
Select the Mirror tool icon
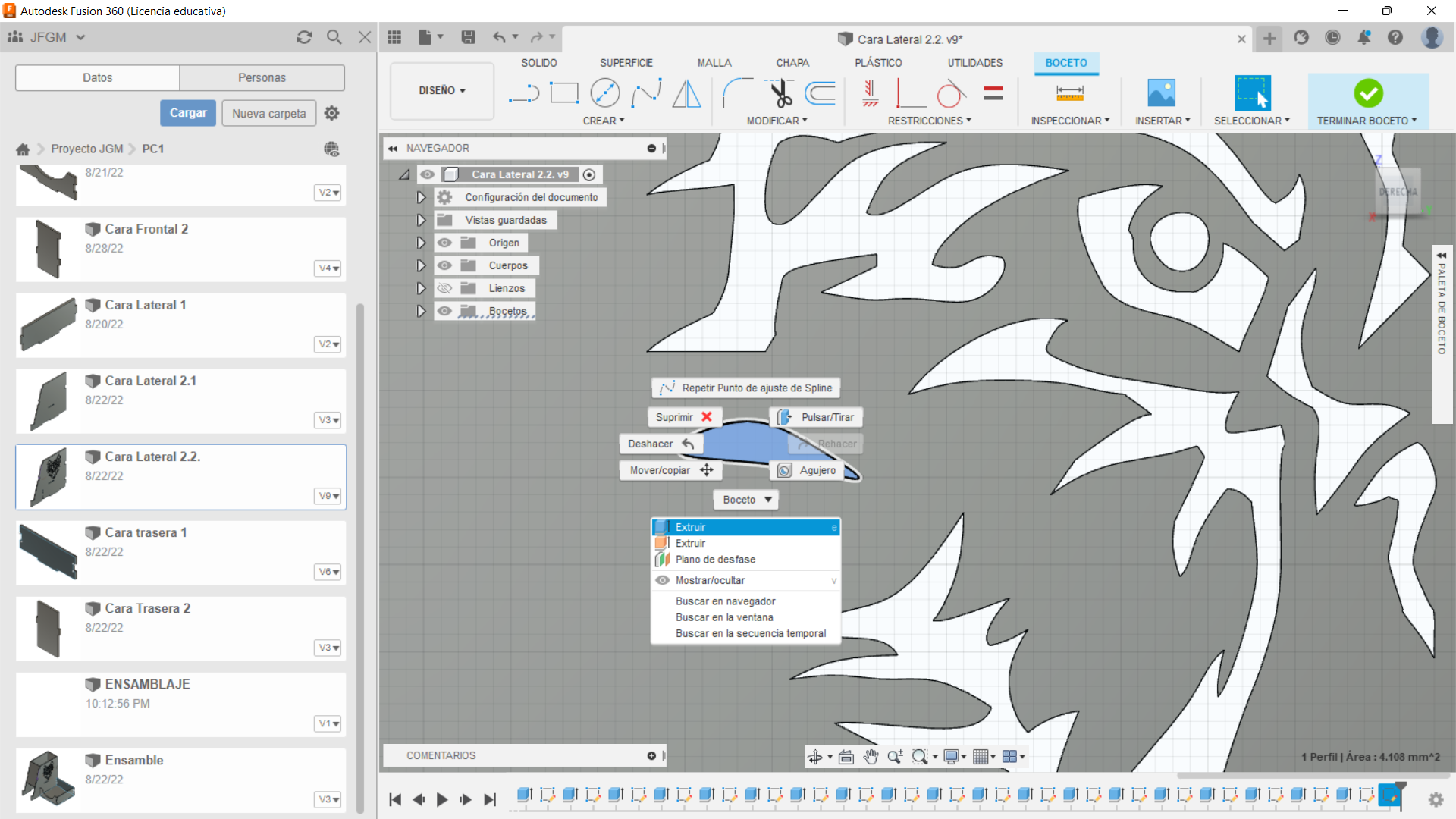tap(686, 93)
